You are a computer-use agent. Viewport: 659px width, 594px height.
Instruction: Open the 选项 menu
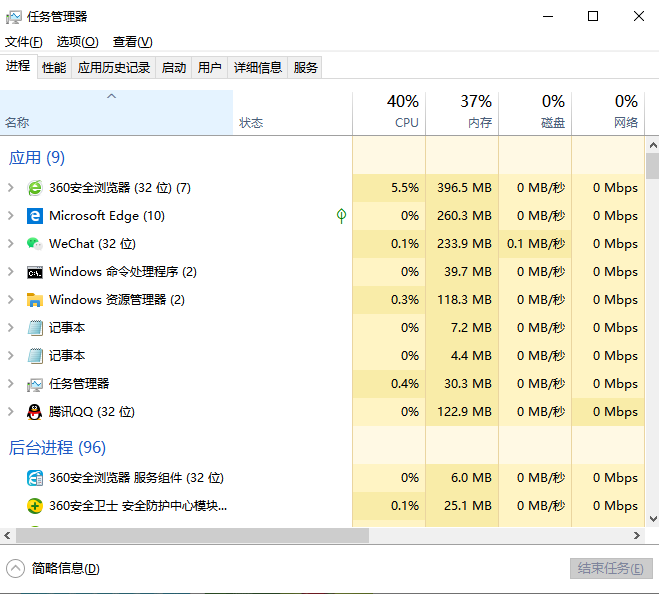(77, 42)
